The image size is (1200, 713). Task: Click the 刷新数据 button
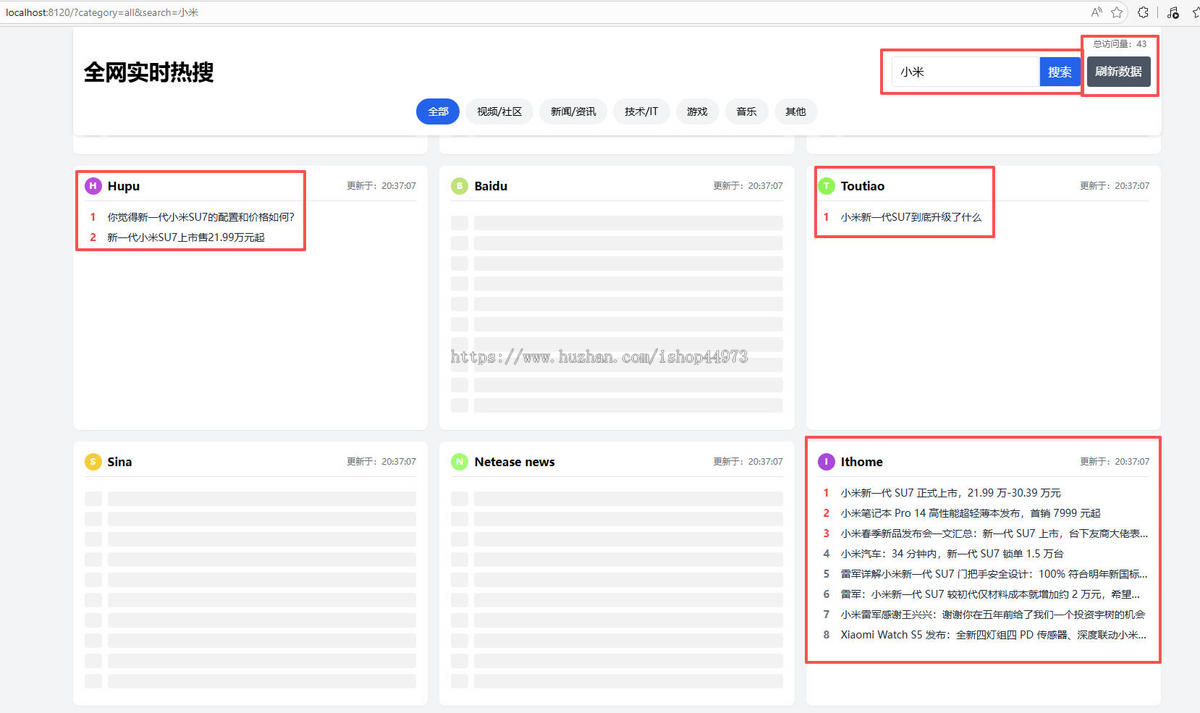[1119, 72]
